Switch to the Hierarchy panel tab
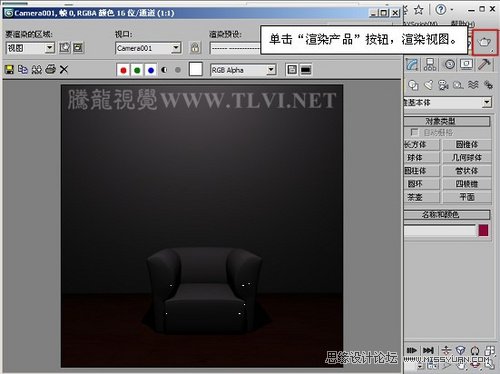500x374 pixels. (x=430, y=64)
